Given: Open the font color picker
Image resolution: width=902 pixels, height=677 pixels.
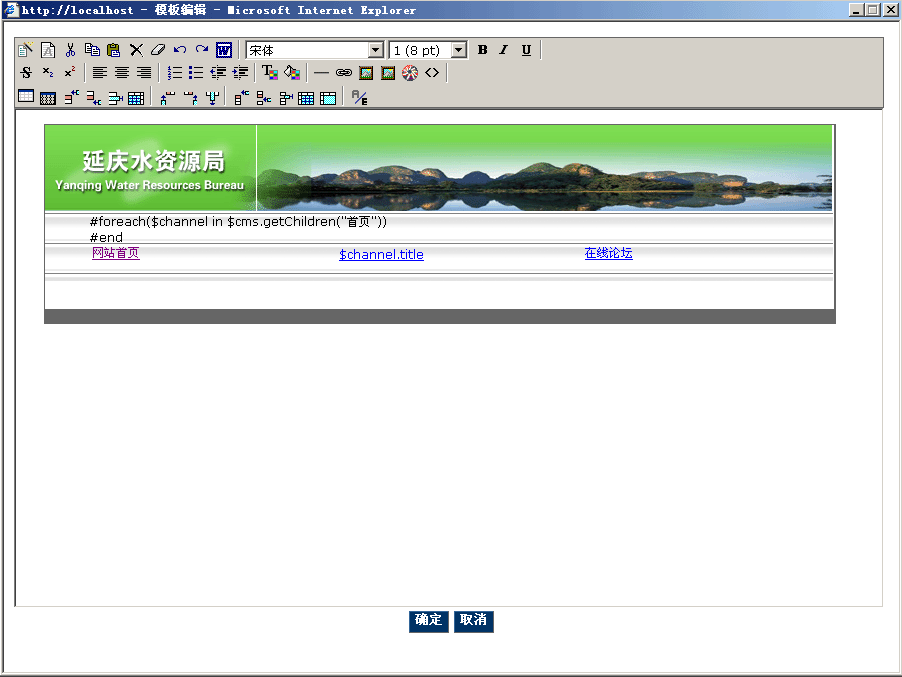Looking at the screenshot, I should [270, 72].
